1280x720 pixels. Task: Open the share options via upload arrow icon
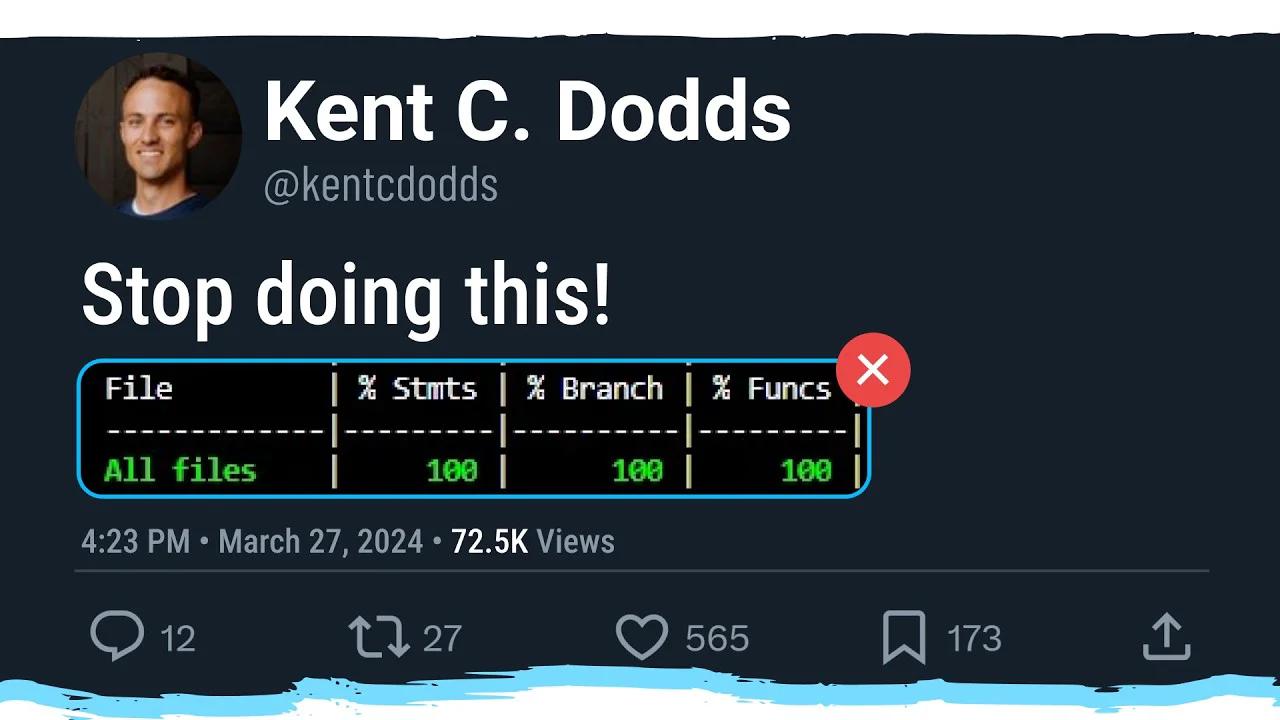click(x=1165, y=633)
